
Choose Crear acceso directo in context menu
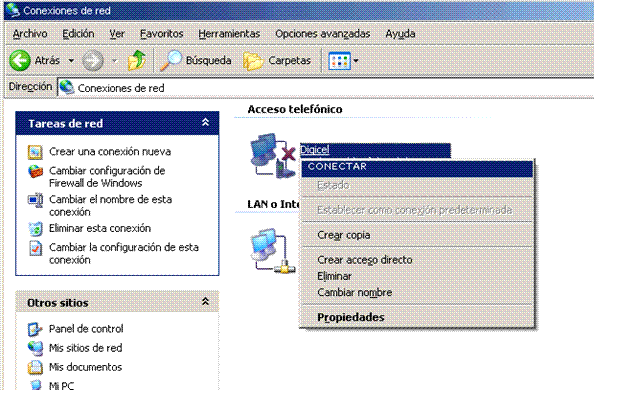point(417,260)
